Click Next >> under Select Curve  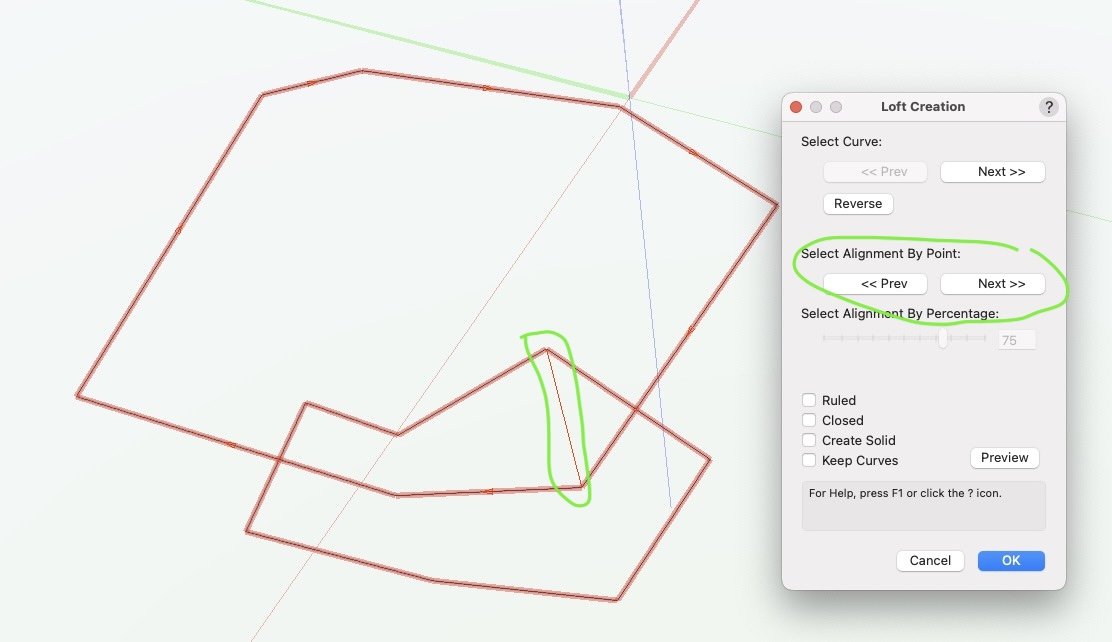992,172
